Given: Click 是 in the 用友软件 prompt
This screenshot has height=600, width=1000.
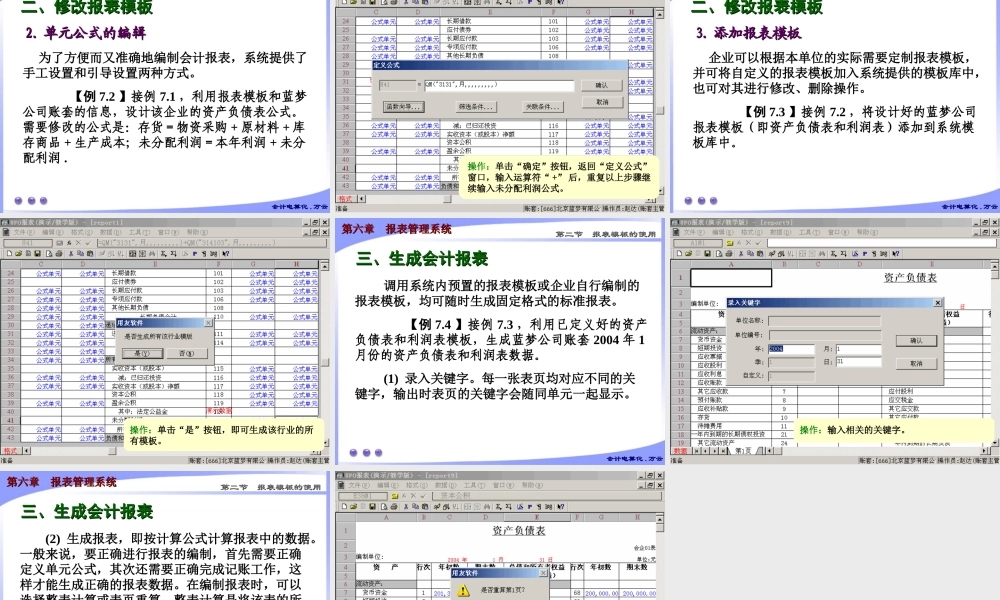Looking at the screenshot, I should click(142, 353).
